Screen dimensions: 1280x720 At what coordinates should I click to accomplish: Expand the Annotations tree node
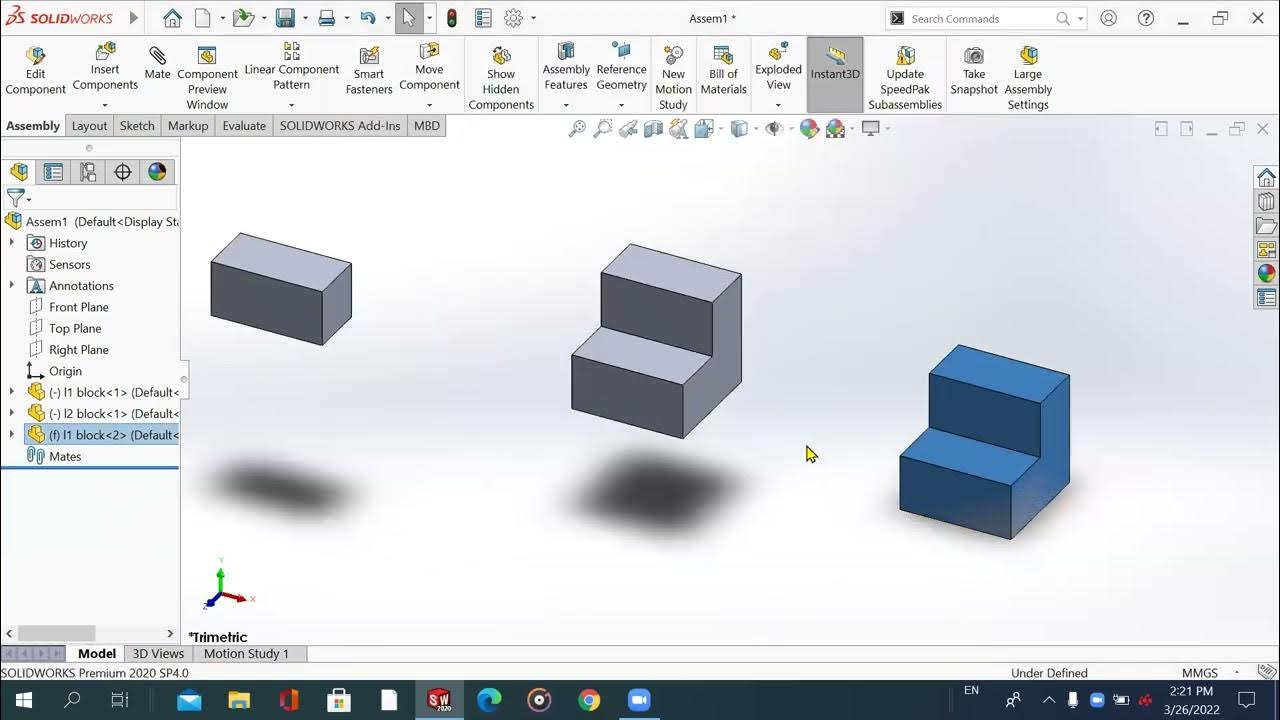[x=11, y=285]
